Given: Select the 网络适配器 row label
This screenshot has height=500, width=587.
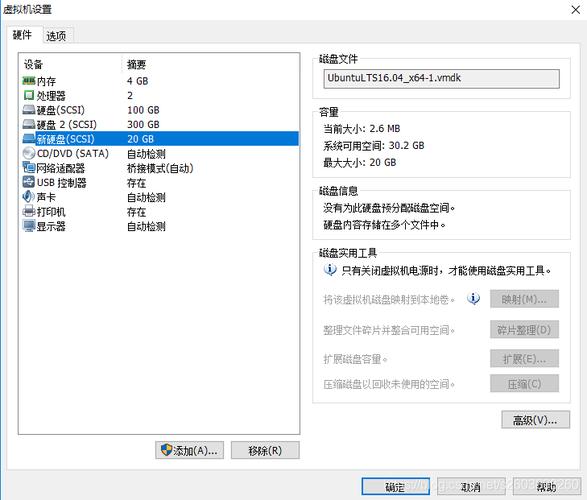Looking at the screenshot, I should pyautogui.click(x=61, y=168).
